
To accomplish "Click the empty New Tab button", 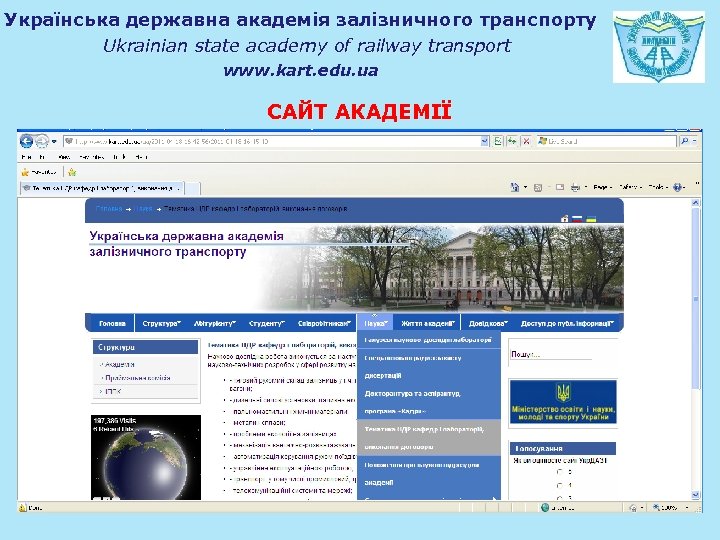I will (x=192, y=189).
